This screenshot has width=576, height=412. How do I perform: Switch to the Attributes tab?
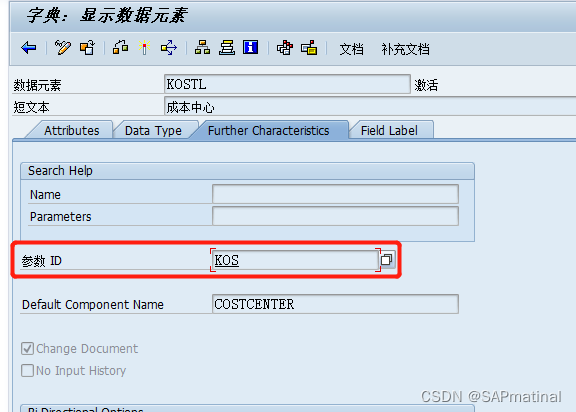tap(72, 130)
